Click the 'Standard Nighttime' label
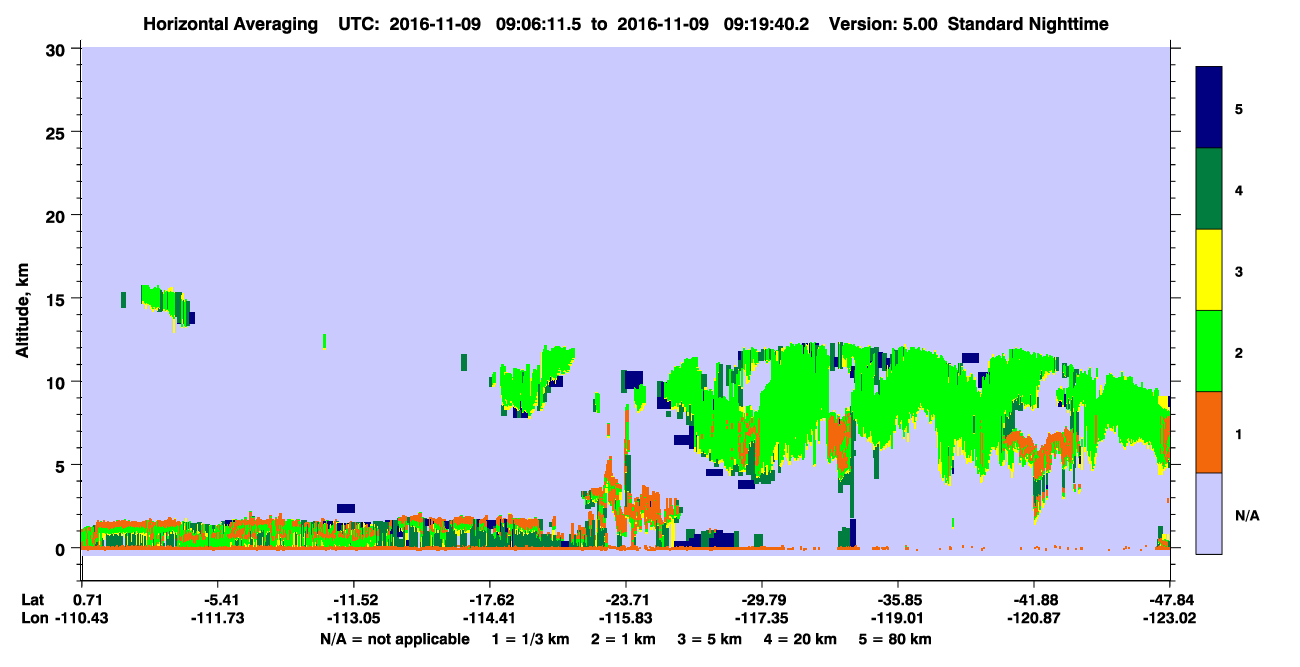 tap(1028, 23)
